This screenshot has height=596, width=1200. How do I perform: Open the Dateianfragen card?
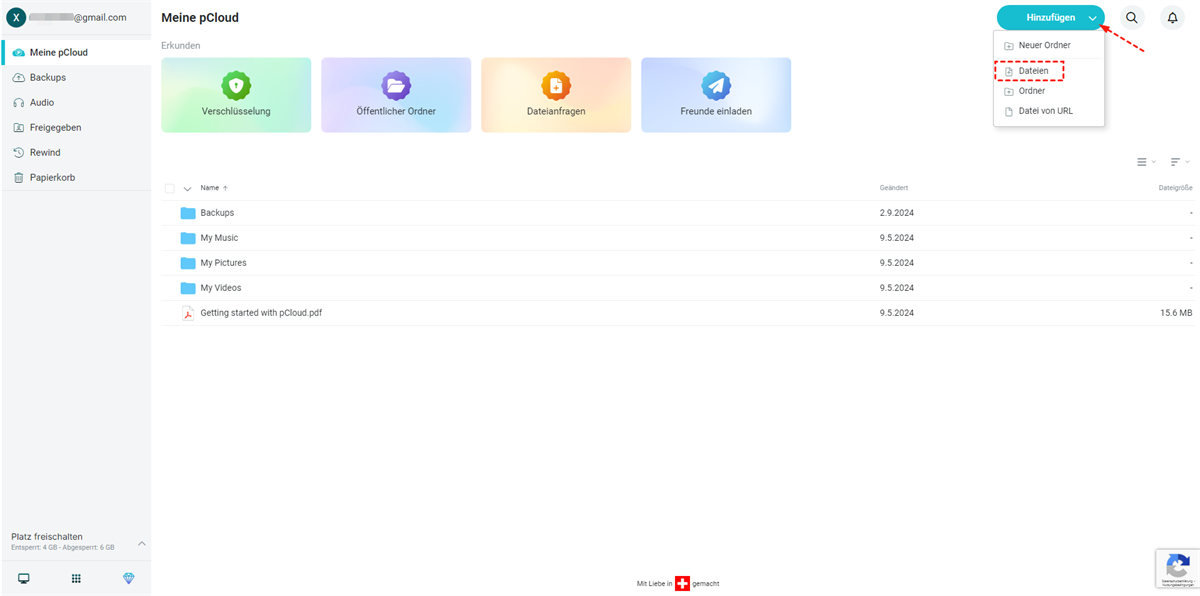(556, 95)
